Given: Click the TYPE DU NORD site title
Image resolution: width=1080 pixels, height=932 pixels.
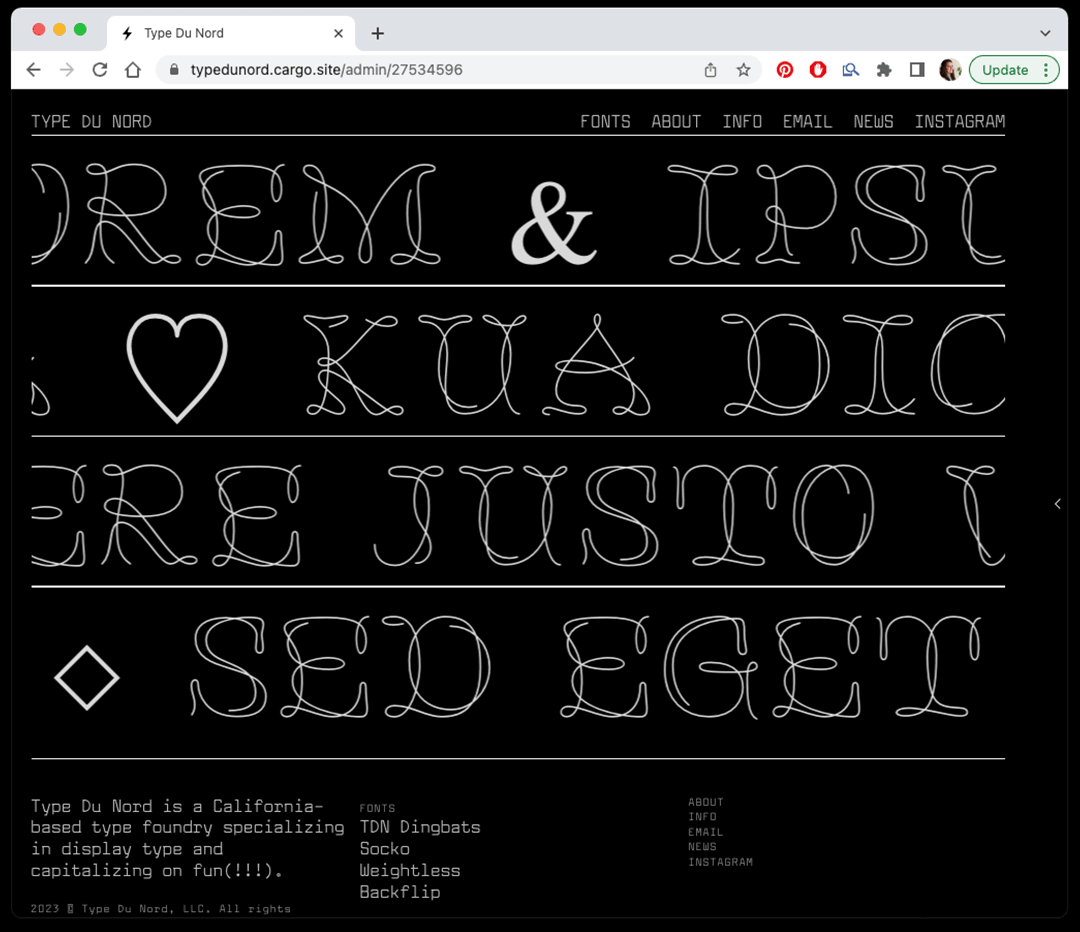Looking at the screenshot, I should pyautogui.click(x=91, y=122).
